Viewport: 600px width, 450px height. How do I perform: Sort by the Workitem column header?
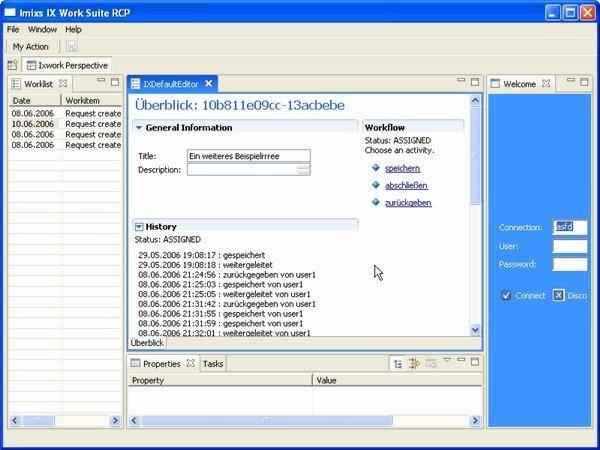pyautogui.click(x=92, y=101)
